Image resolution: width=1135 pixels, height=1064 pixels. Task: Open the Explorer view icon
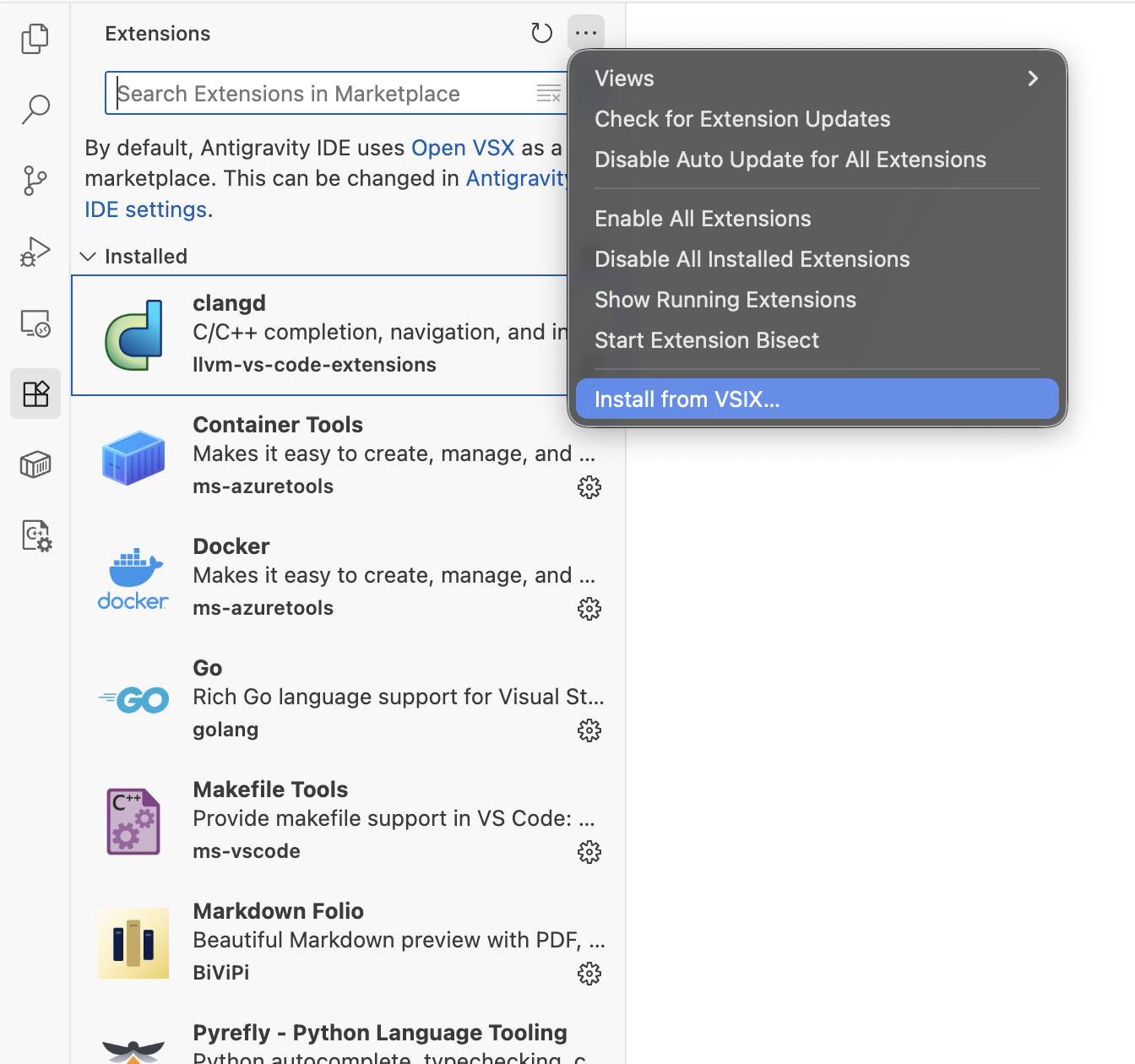[35, 39]
